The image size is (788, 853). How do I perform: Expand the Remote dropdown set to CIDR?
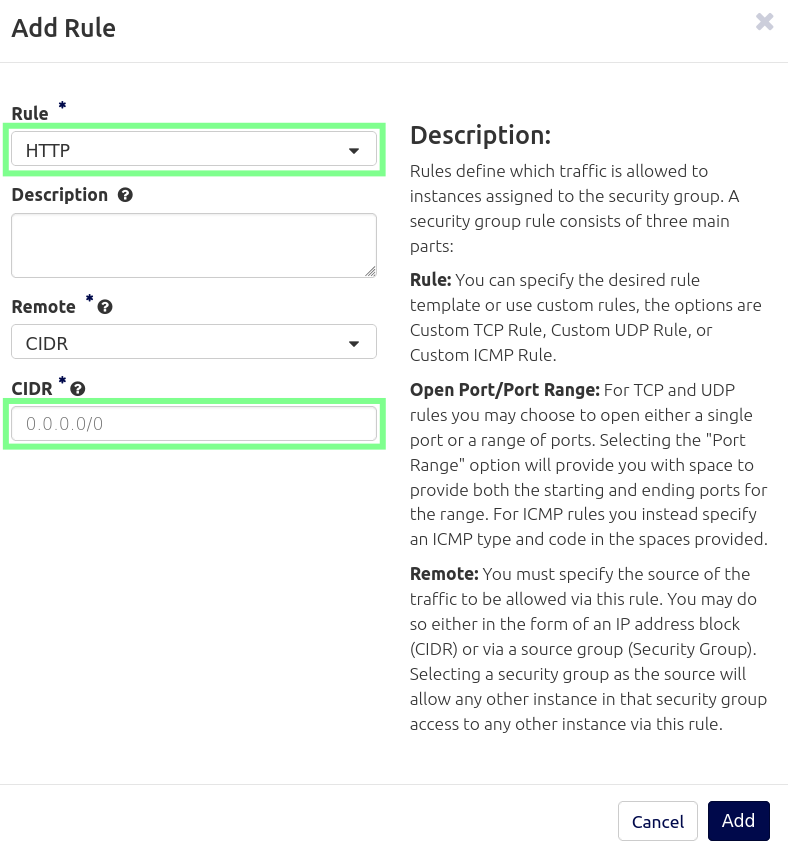[194, 342]
